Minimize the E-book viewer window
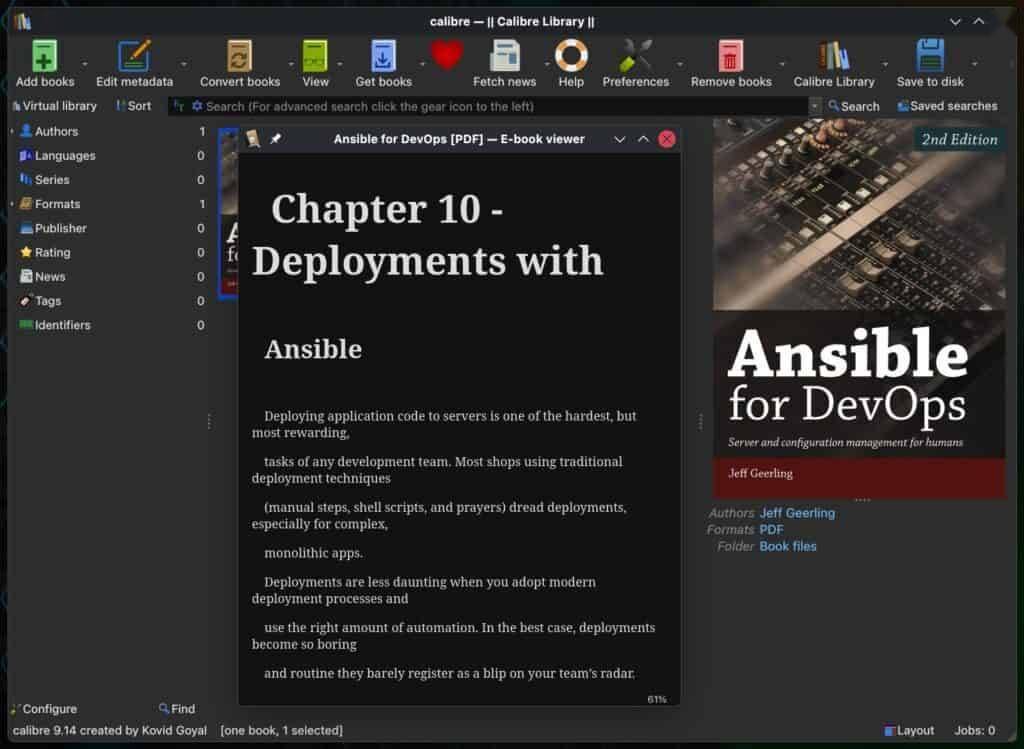This screenshot has height=749, width=1024. coord(620,139)
